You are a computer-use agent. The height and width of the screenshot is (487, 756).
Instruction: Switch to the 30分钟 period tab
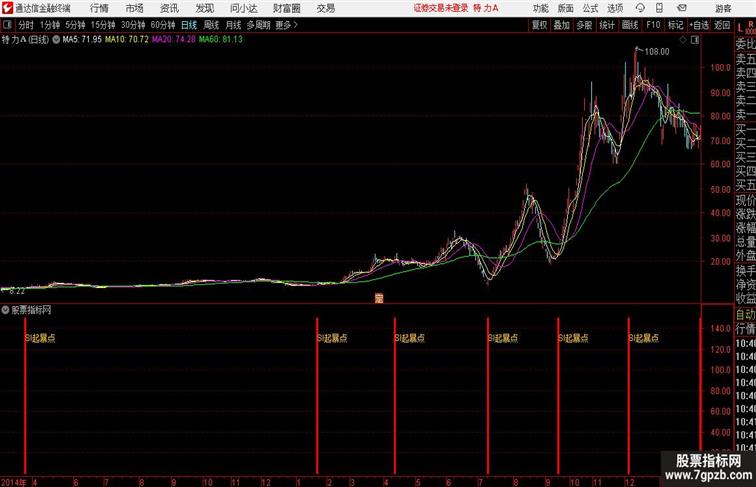pos(133,25)
